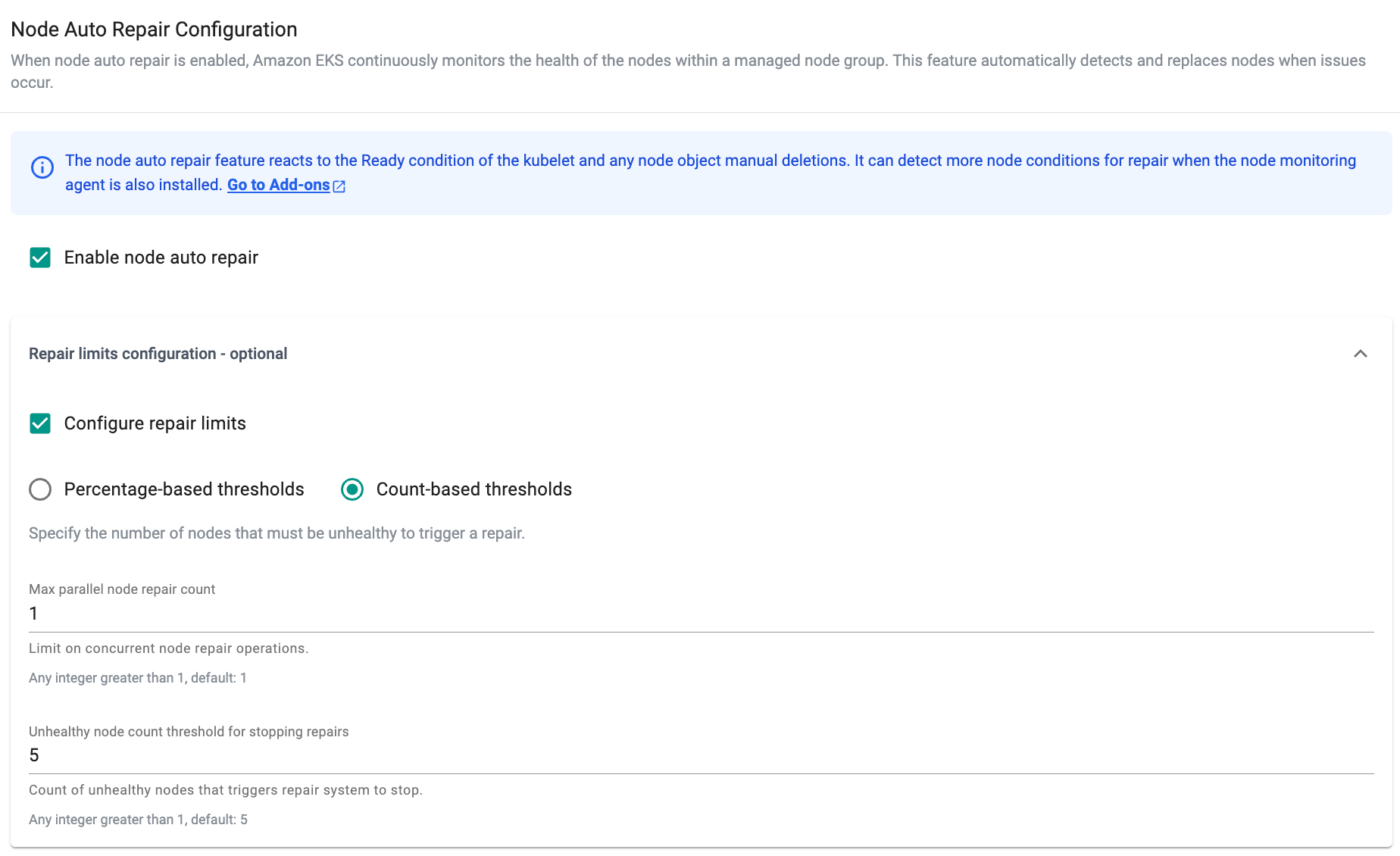This screenshot has width=1400, height=856.
Task: Click the Limit on concurrent node repair operations hint
Action: point(168,648)
